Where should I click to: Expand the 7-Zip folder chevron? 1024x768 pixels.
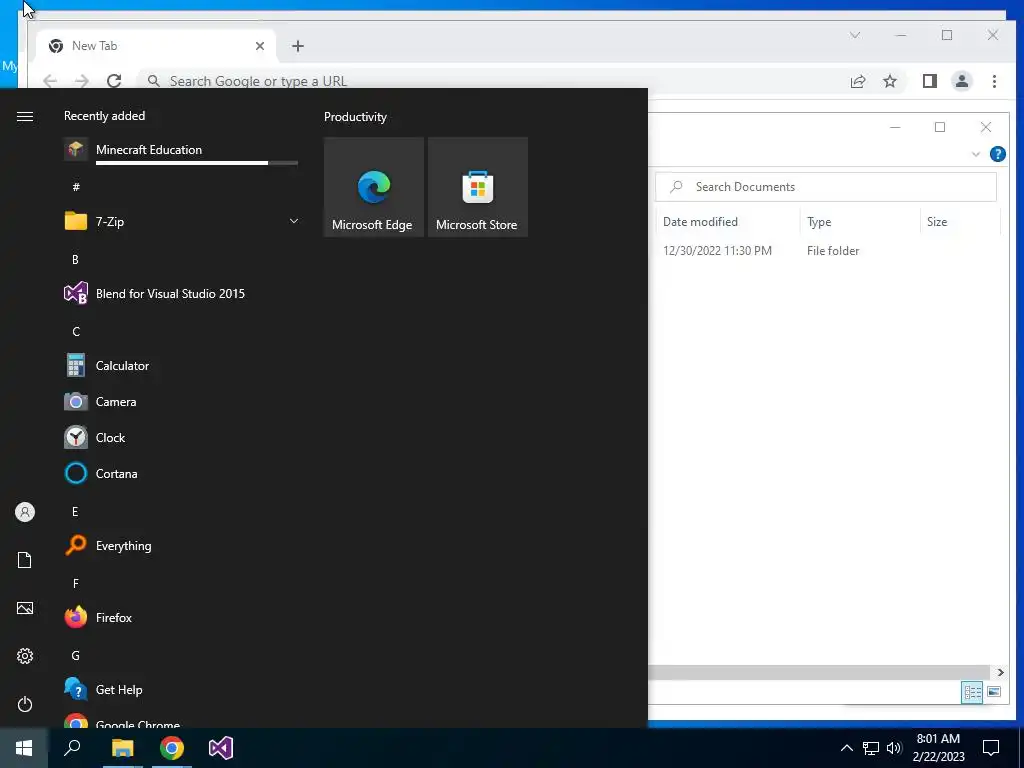point(294,221)
